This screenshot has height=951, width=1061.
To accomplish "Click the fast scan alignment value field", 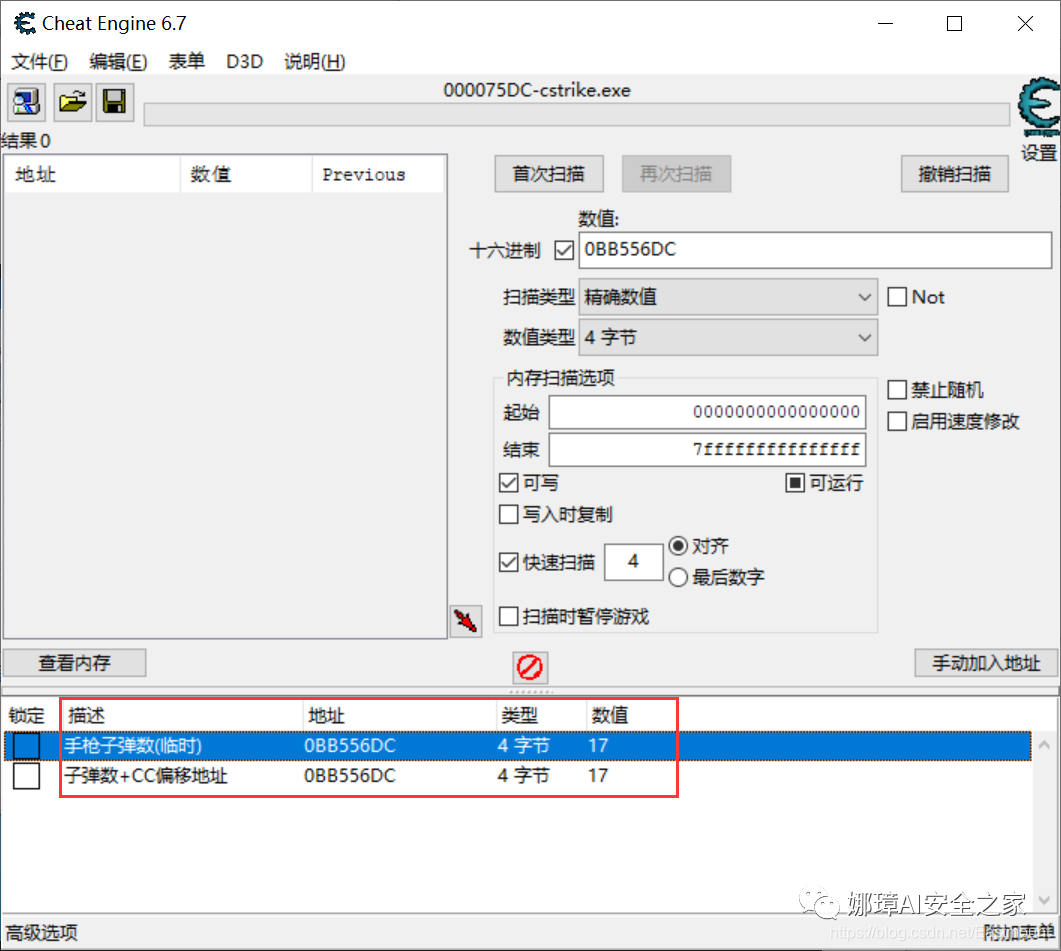I will point(633,562).
